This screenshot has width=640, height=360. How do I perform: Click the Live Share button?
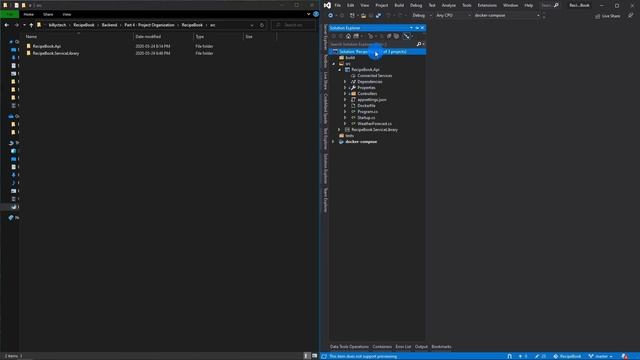pos(608,16)
